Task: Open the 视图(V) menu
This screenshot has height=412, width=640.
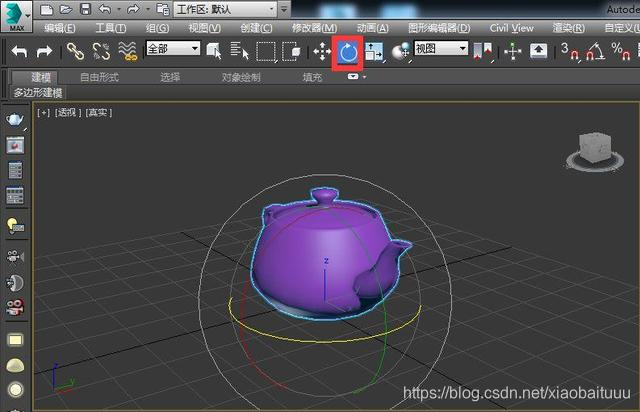Action: point(204,28)
